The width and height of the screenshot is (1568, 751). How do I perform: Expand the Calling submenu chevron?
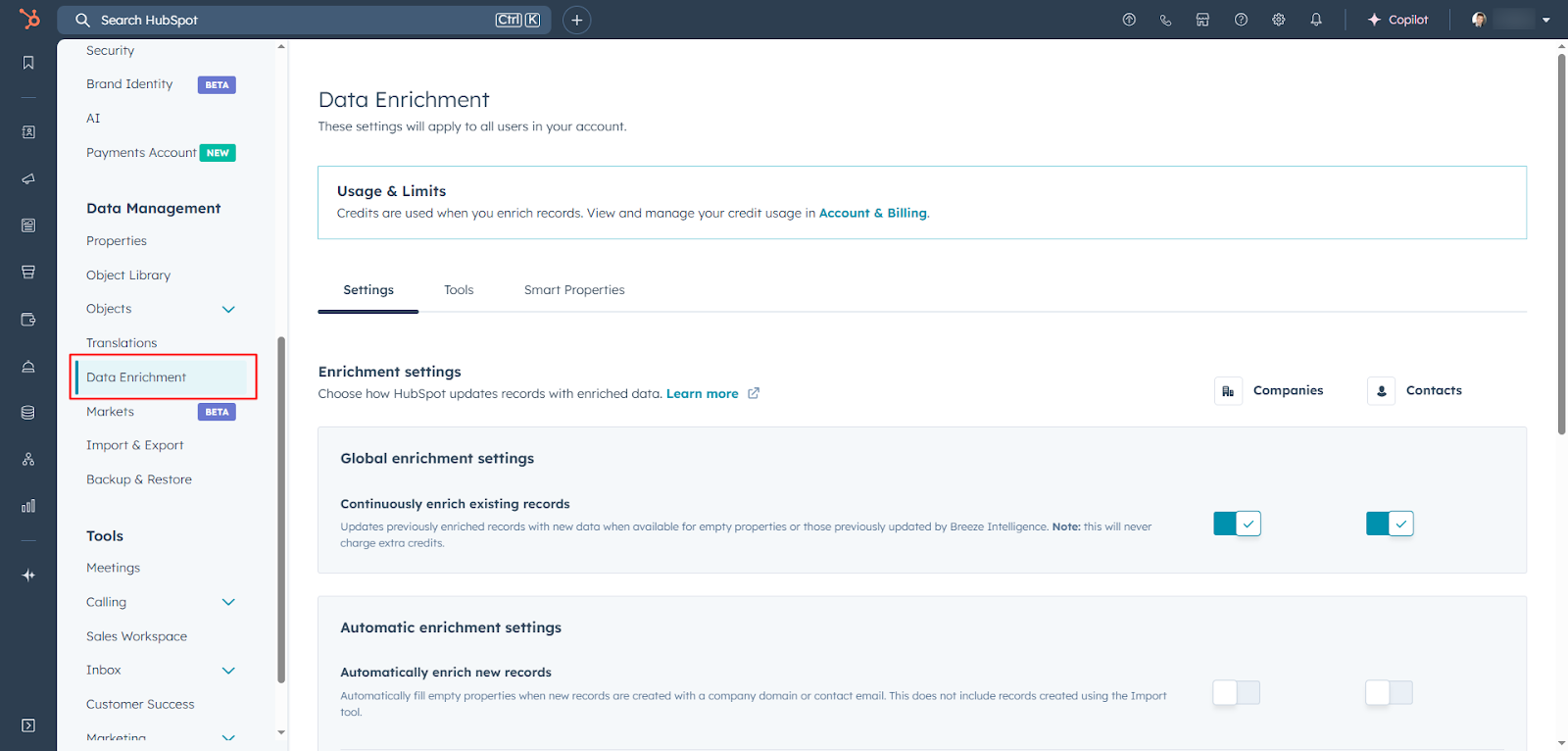pyautogui.click(x=228, y=602)
